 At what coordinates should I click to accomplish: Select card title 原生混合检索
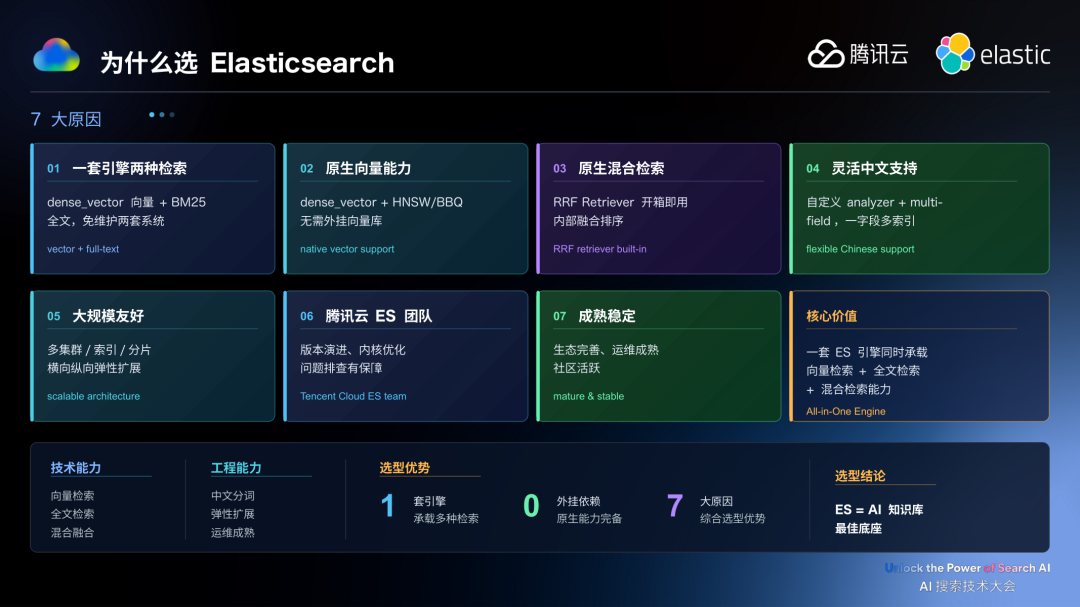click(x=621, y=168)
